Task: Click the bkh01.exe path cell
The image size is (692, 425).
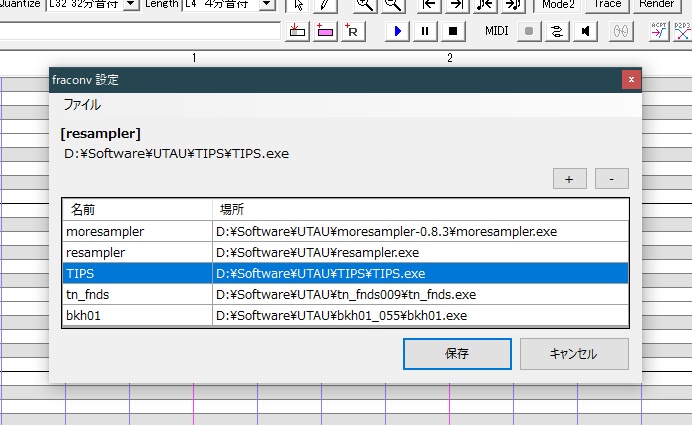Action: 421,316
